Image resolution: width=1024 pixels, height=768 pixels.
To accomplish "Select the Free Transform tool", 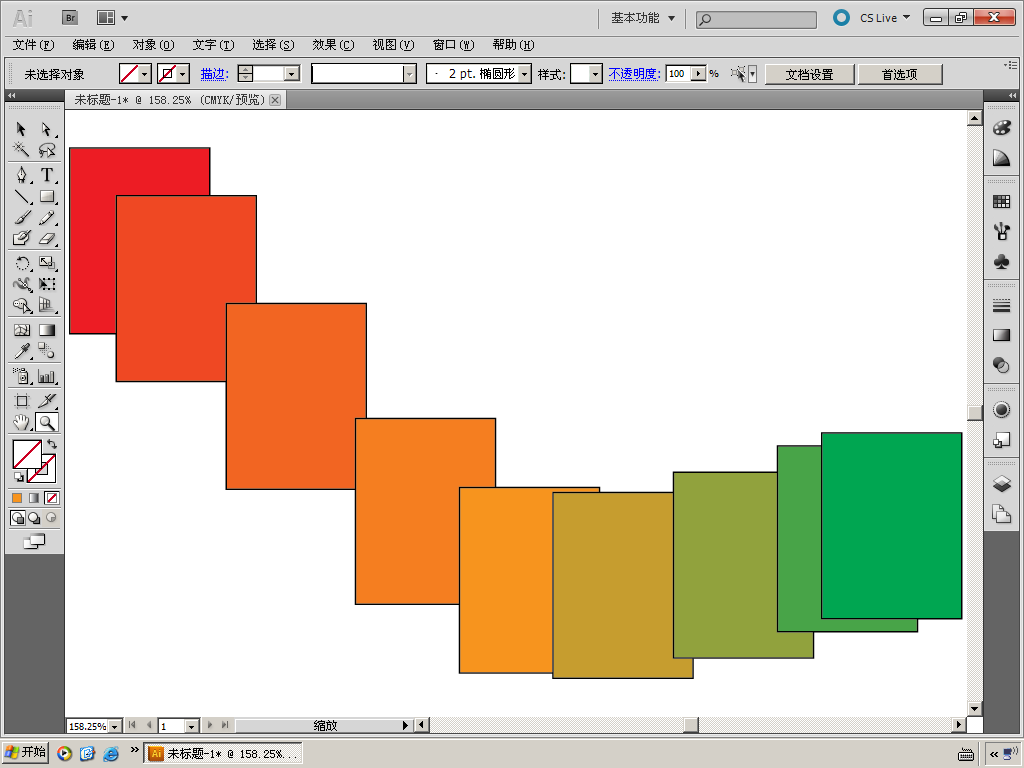I will click(x=46, y=284).
